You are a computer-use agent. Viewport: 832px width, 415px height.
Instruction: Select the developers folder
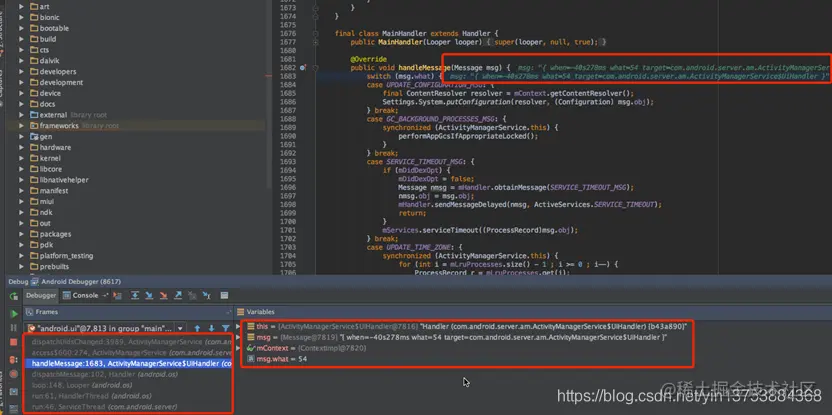click(x=53, y=72)
